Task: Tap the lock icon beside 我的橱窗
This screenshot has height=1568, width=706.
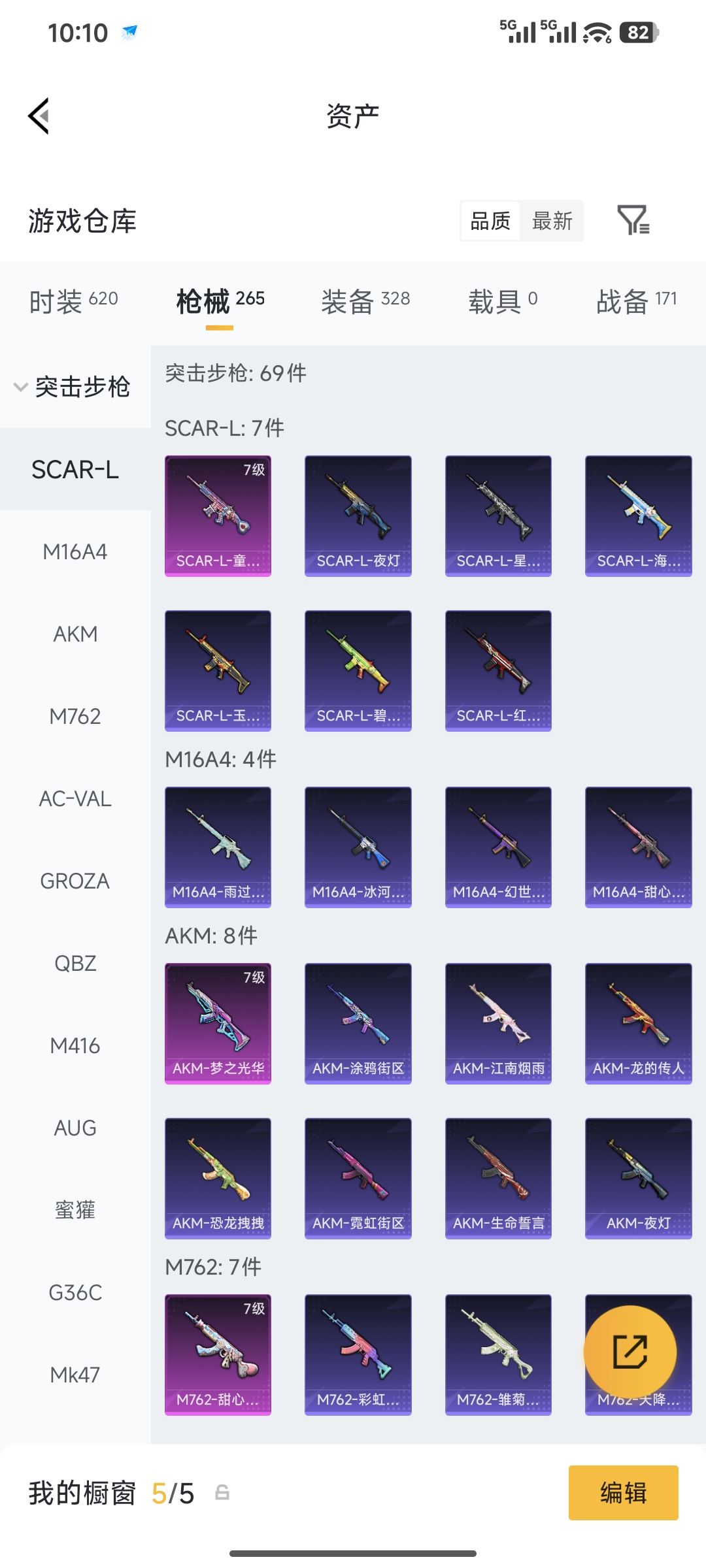Action: point(222,1493)
